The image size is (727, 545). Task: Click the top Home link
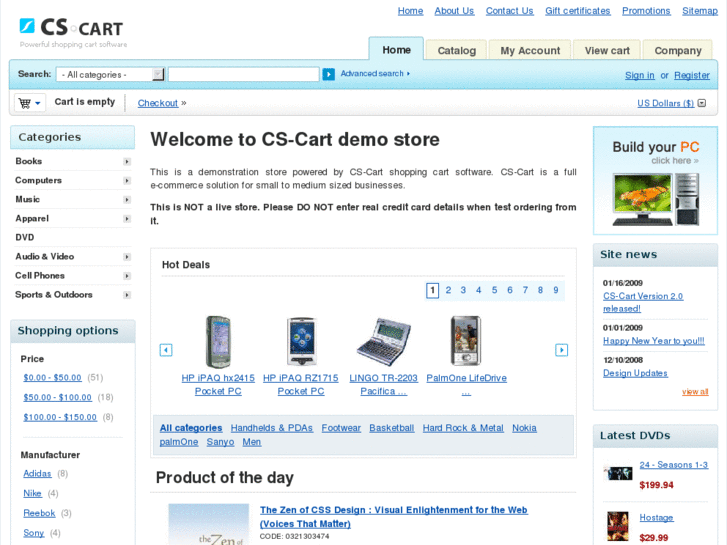tap(410, 11)
